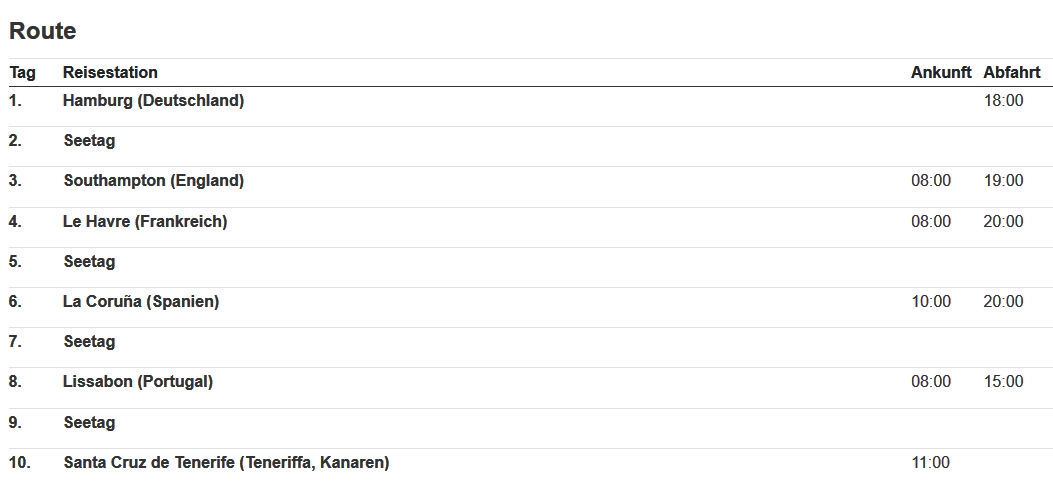Click the Abfahrt column header
Viewport: 1053px width, 504px height.
[1011, 72]
